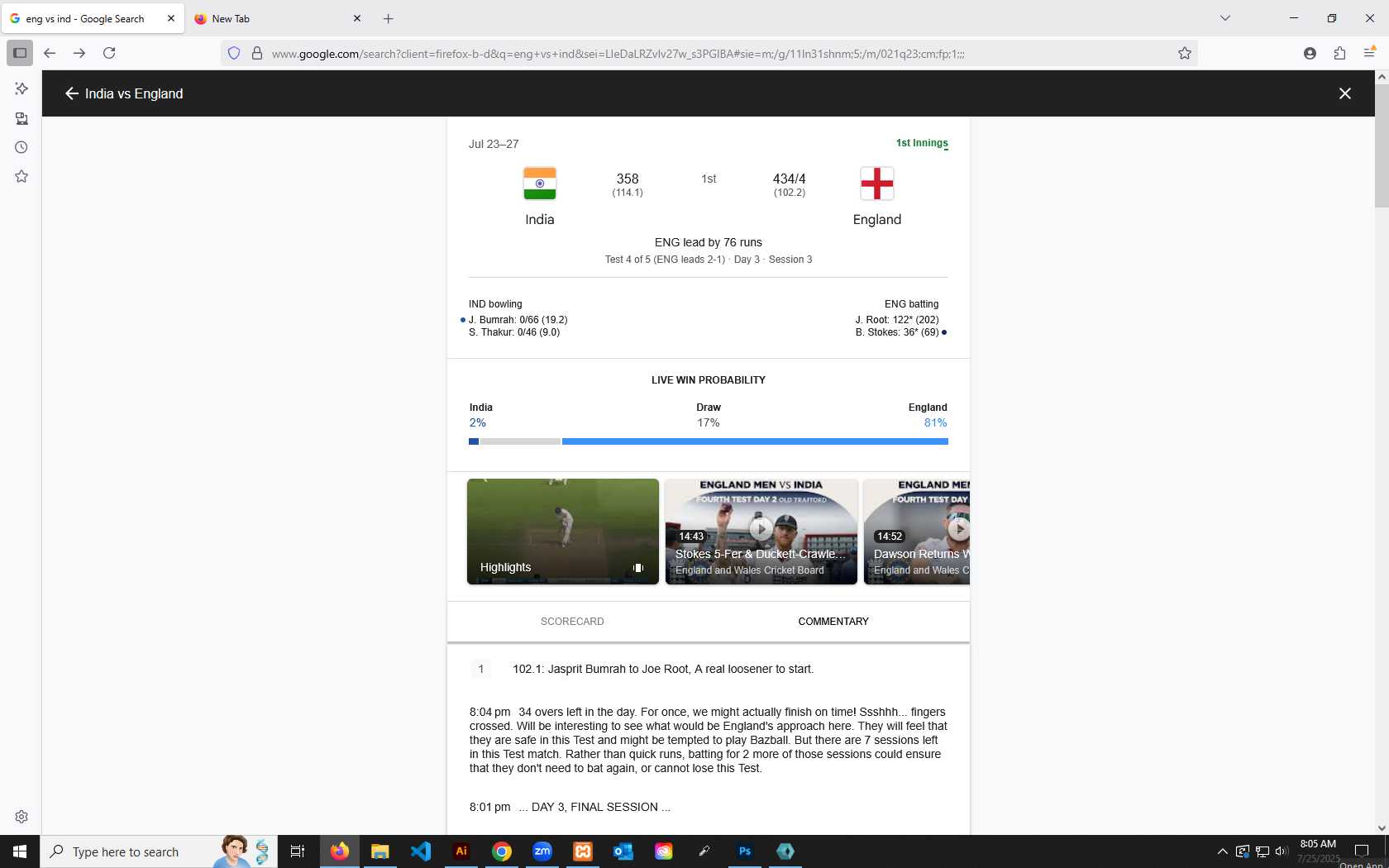Open the Extensions puzzle icon
The image size is (1389, 868).
(1339, 53)
